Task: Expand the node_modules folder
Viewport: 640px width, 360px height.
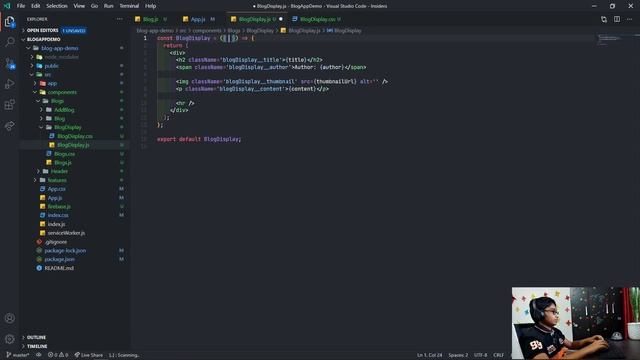Action: [61, 57]
